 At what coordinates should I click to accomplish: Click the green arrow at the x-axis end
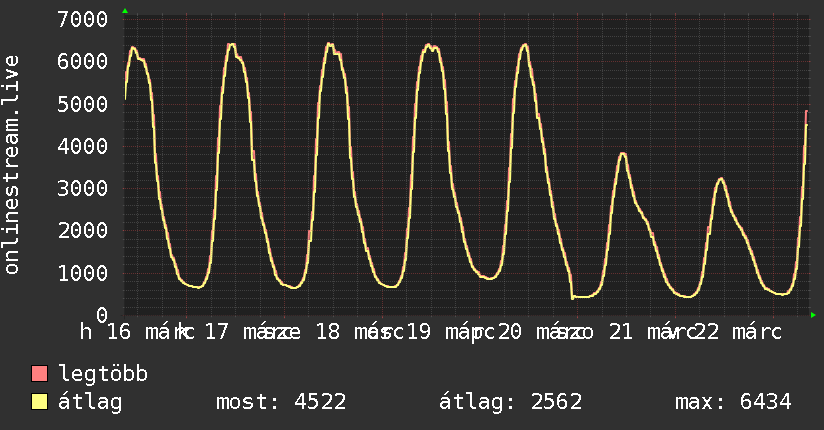tap(813, 315)
